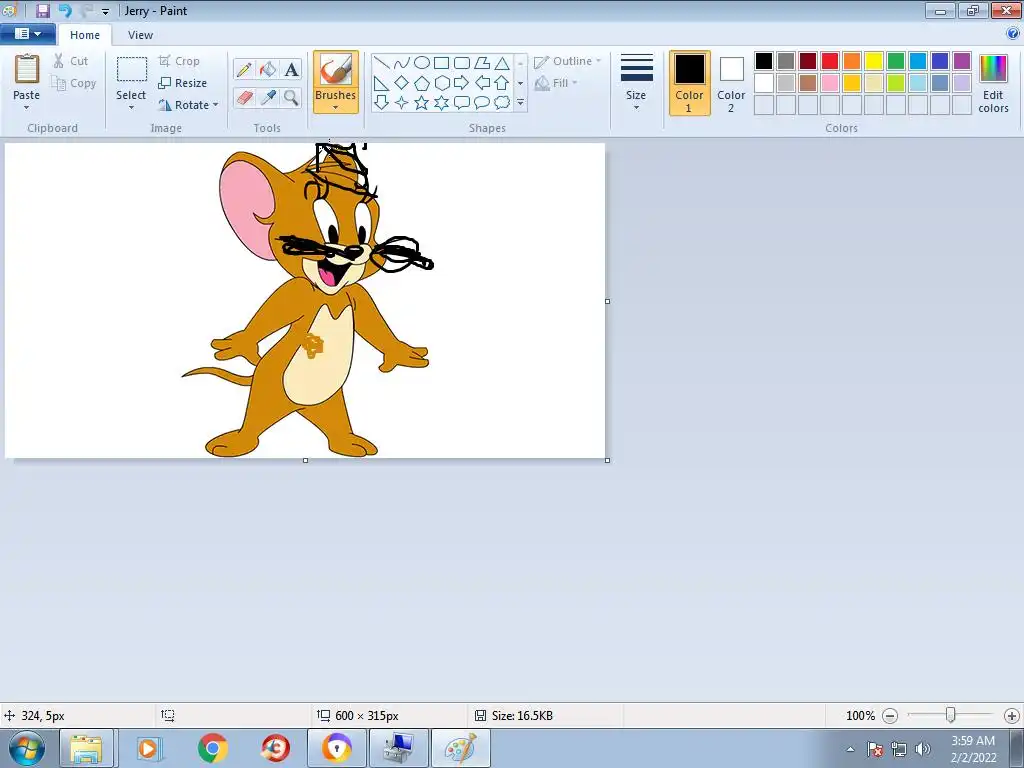
Task: Click the volume speaker tray icon
Action: [x=923, y=749]
